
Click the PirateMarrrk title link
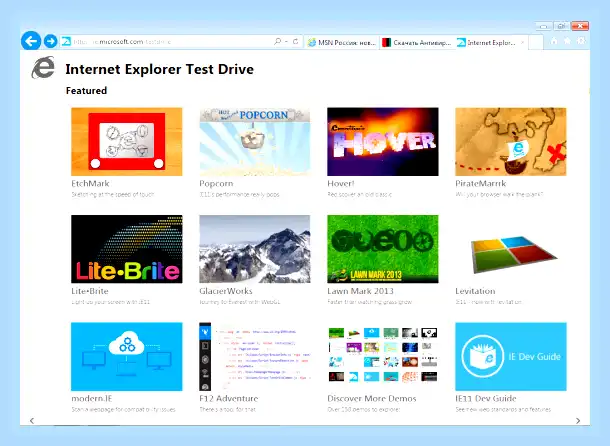tap(481, 183)
